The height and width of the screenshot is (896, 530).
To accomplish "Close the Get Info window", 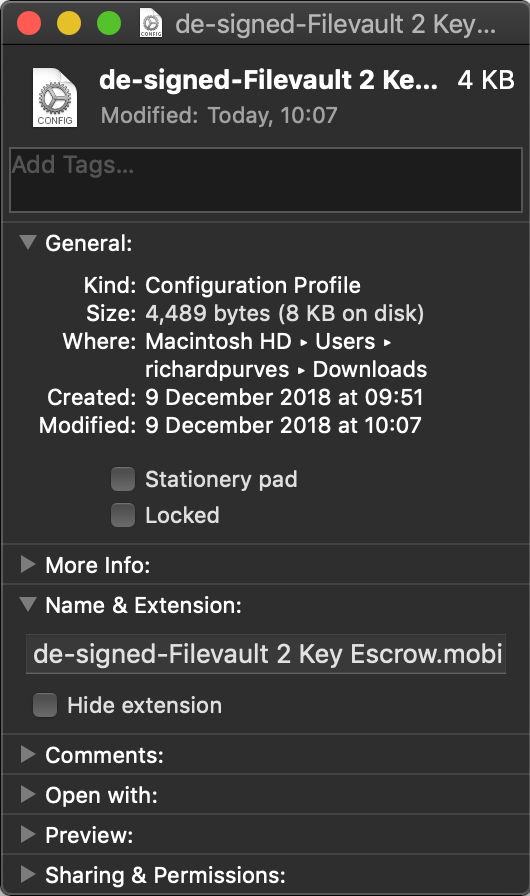I will tap(29, 24).
